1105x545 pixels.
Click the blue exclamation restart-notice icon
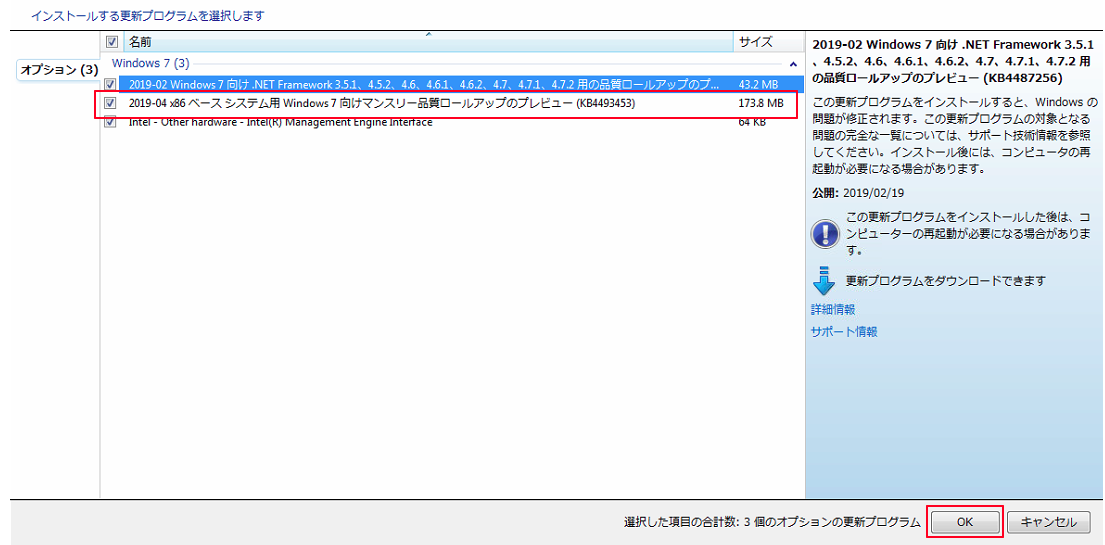pos(825,233)
